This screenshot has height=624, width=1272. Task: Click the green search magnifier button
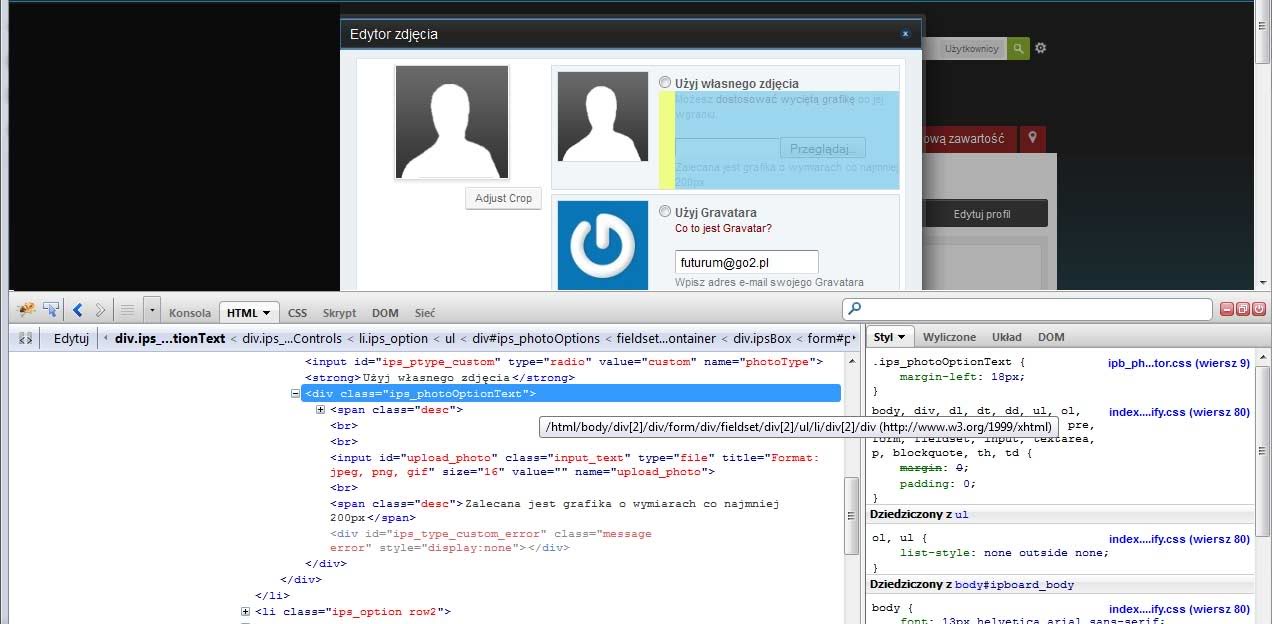(1018, 48)
